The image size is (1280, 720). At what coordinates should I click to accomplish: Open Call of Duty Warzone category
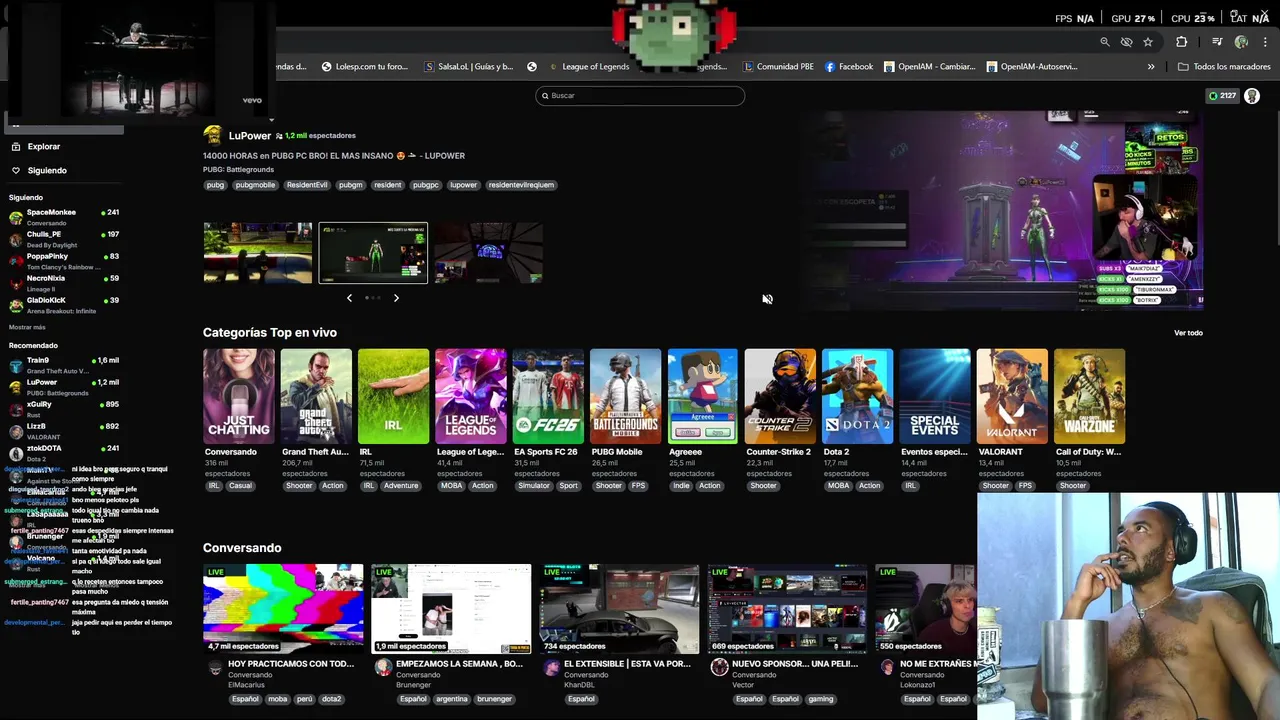(1090, 396)
